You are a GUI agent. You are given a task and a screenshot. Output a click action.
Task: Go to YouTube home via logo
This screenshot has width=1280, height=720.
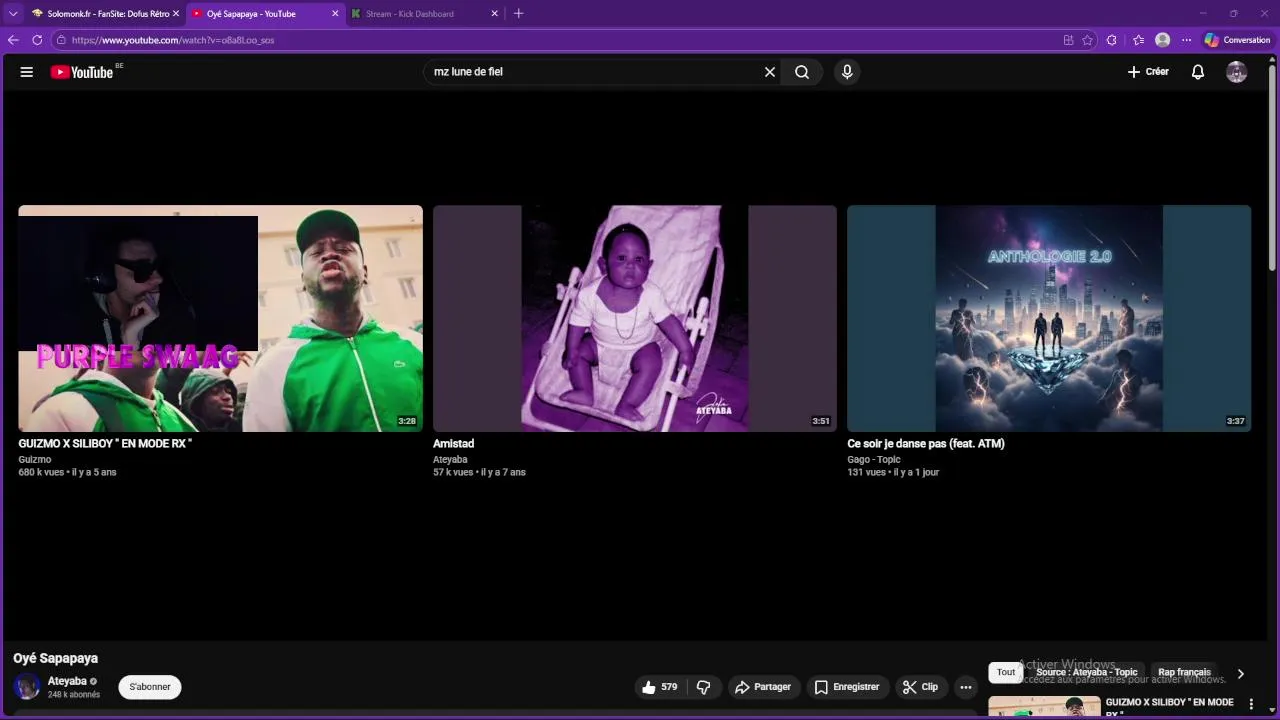coord(82,72)
